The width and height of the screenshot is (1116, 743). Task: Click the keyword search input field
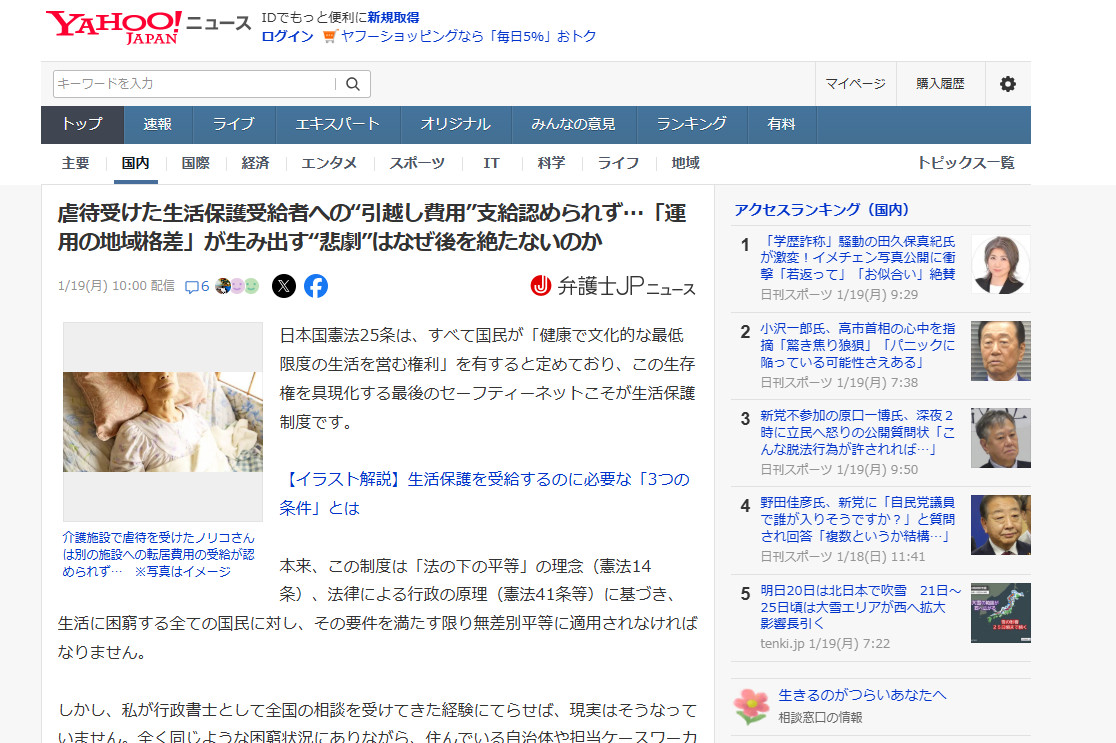pyautogui.click(x=195, y=84)
